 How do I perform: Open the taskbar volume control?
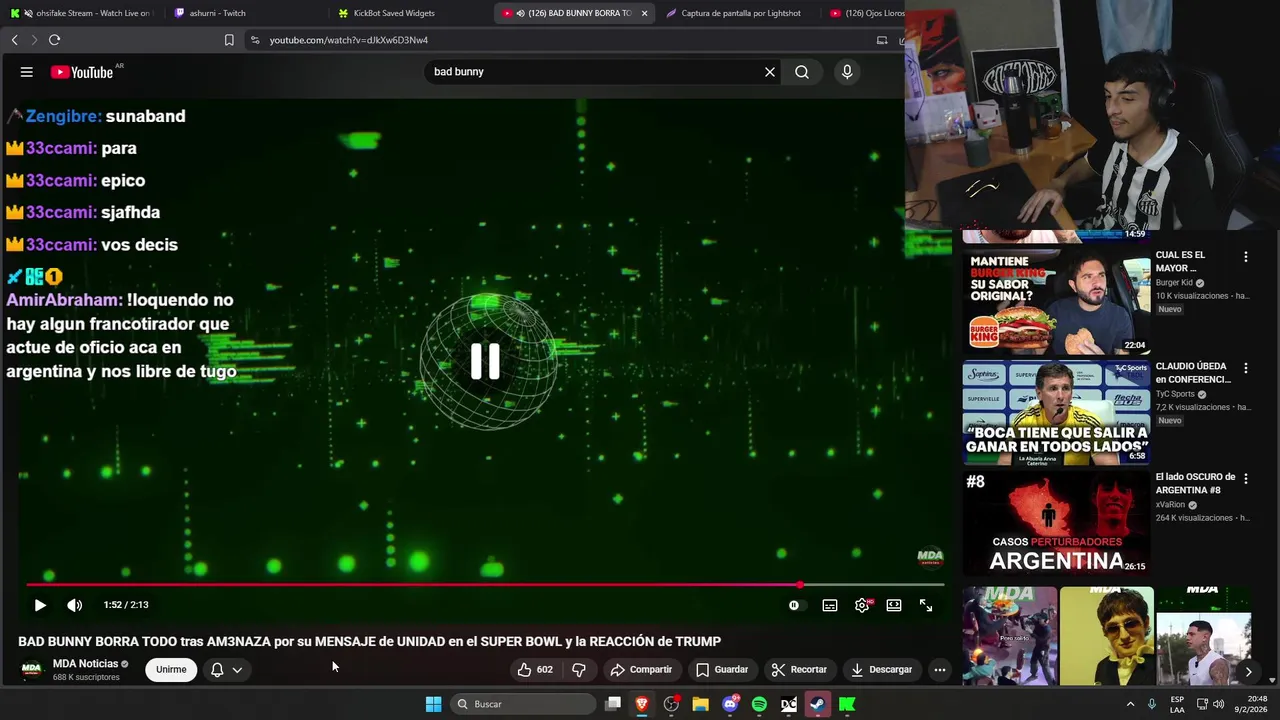(1218, 704)
